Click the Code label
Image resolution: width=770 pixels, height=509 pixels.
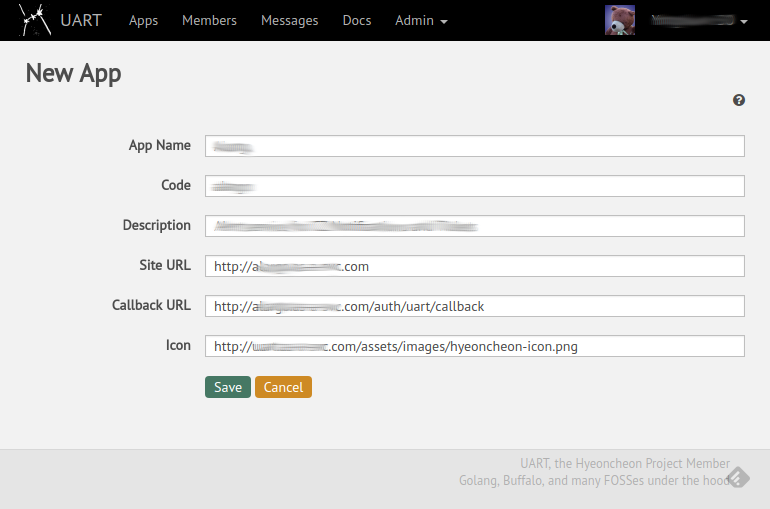click(x=176, y=186)
